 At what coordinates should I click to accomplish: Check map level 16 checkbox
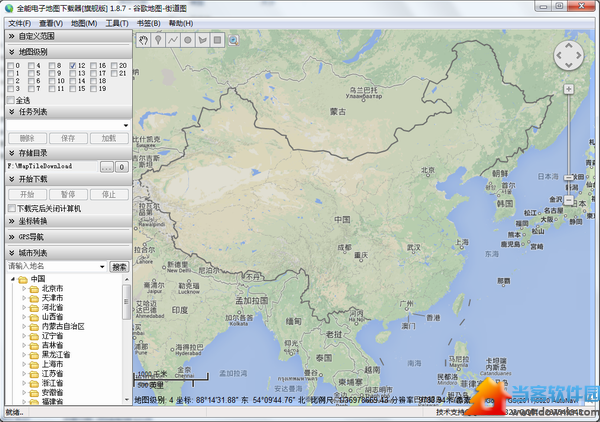(93, 66)
